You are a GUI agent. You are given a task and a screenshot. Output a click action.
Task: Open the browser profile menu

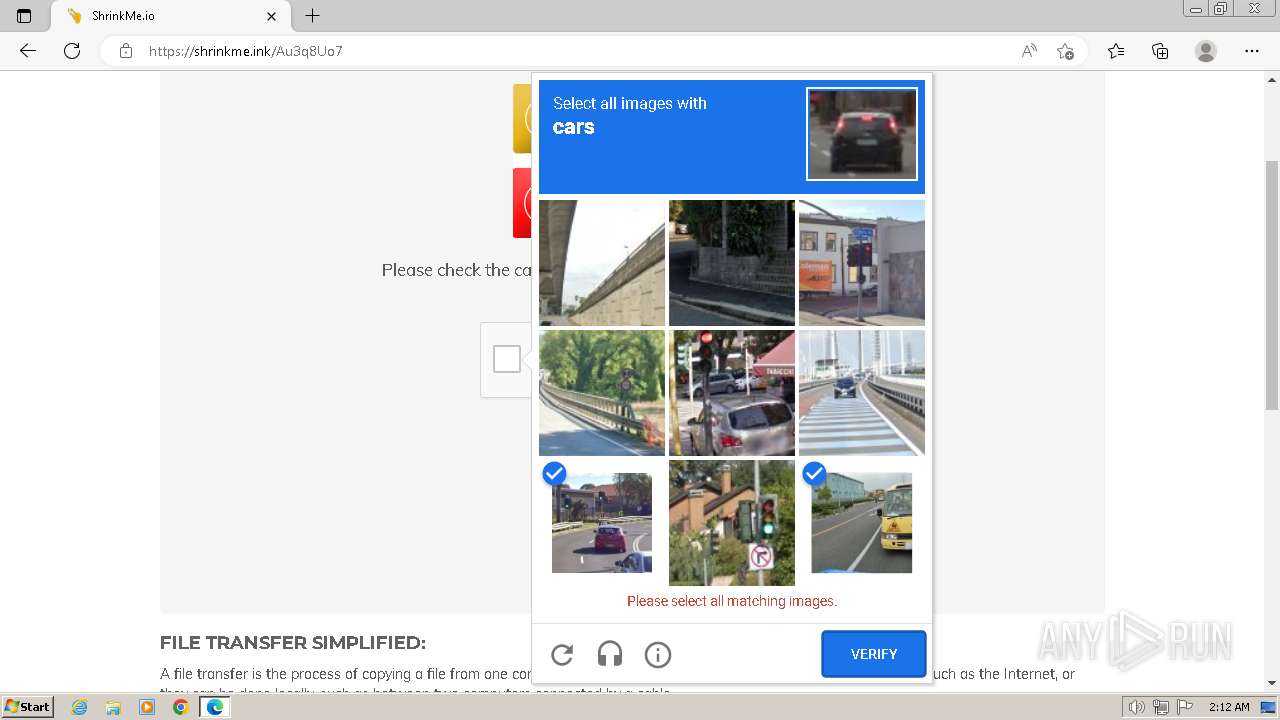click(1206, 51)
